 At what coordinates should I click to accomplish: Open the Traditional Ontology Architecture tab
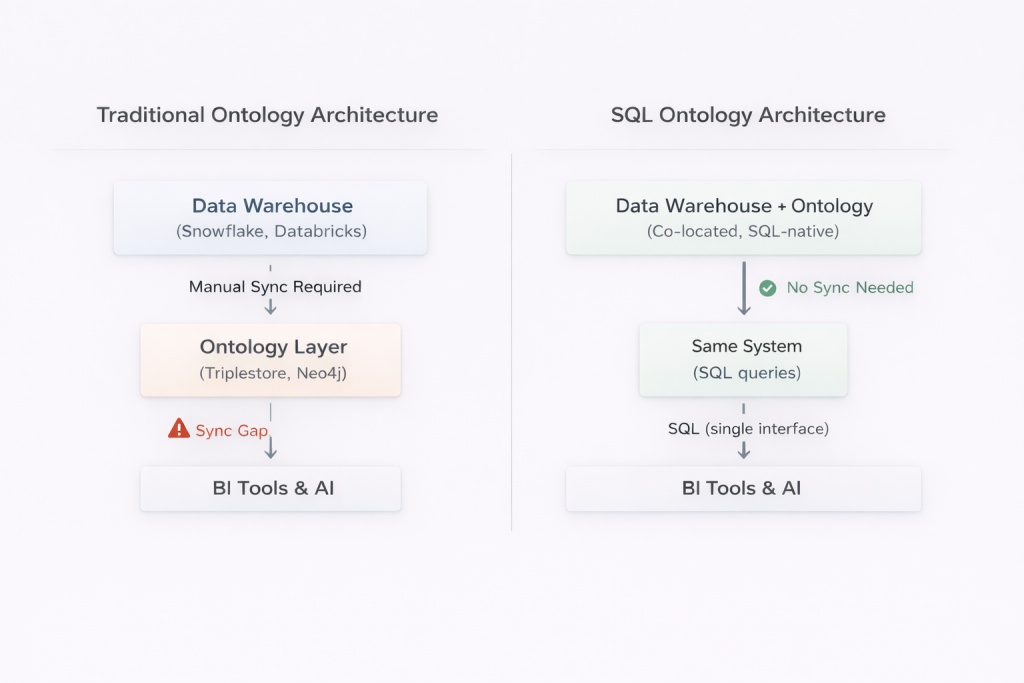pos(267,115)
